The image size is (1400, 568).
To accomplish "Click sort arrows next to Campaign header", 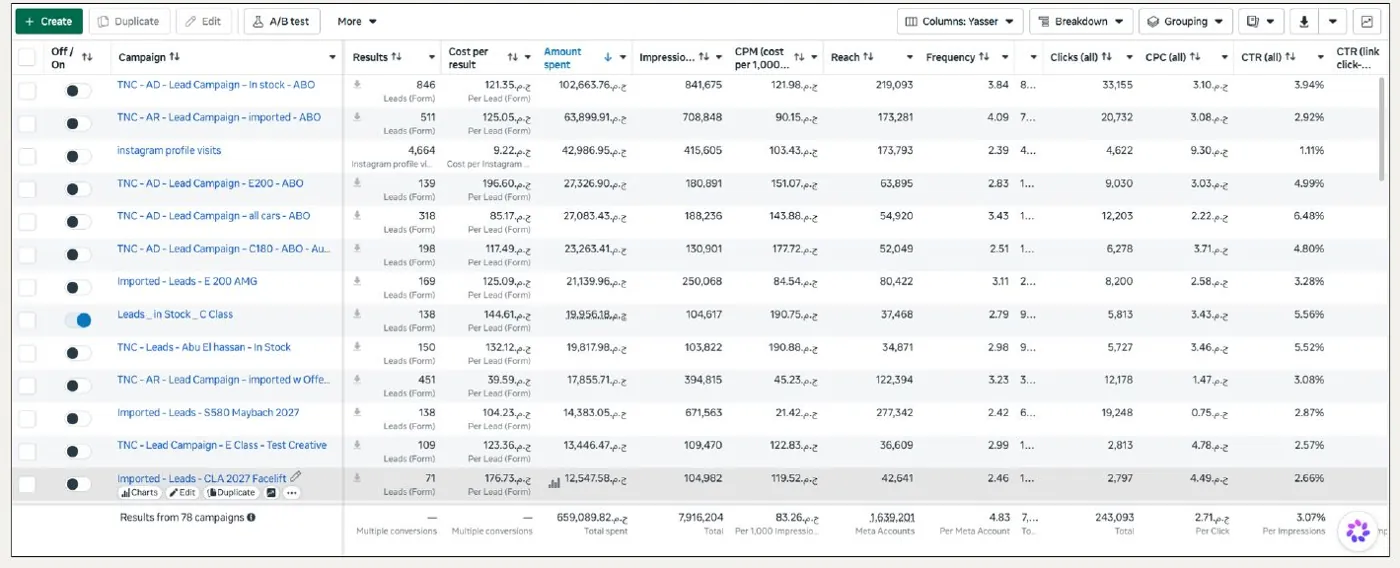I will 175,57.
